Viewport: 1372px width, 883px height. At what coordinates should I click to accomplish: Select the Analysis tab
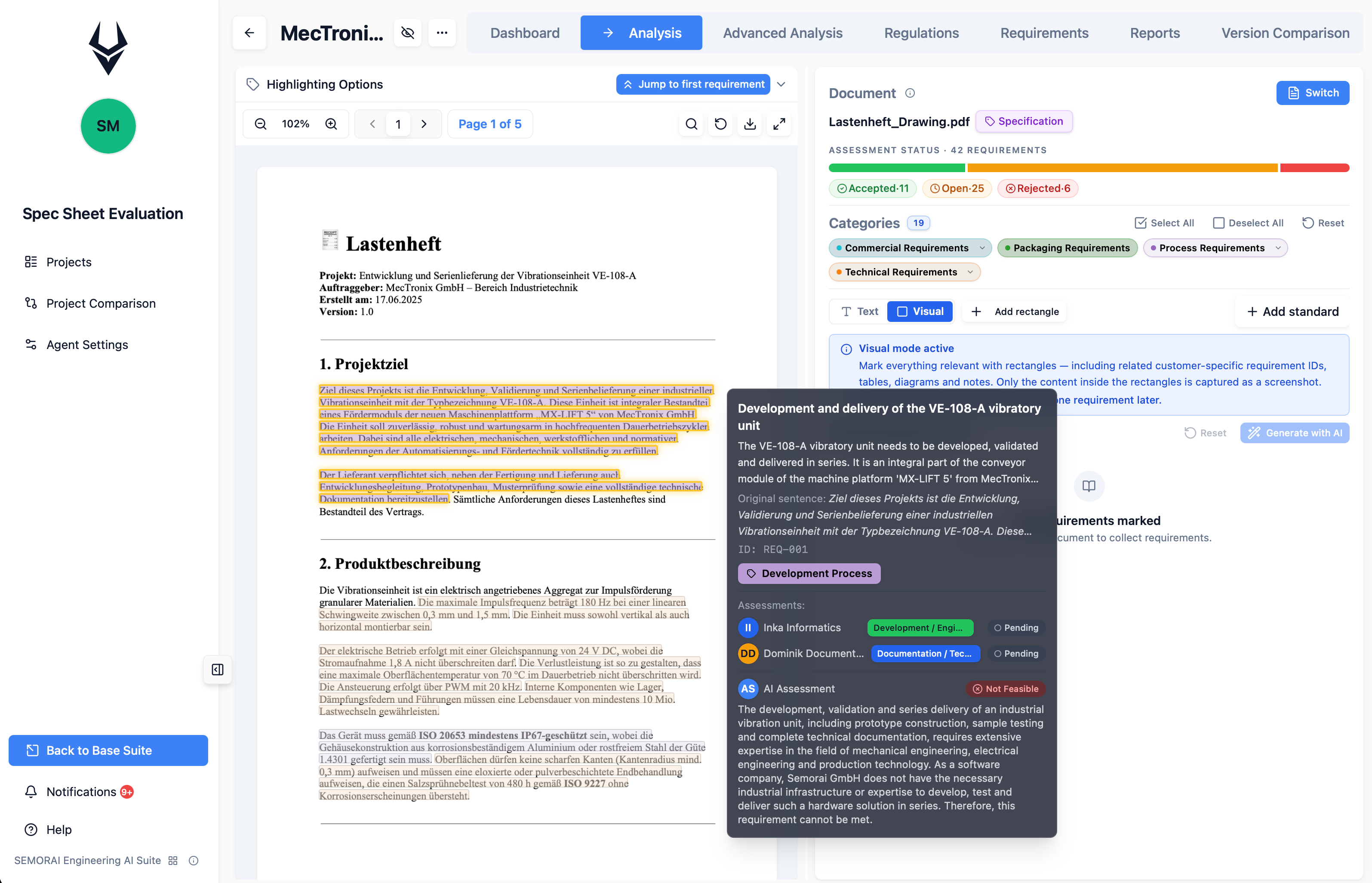641,33
